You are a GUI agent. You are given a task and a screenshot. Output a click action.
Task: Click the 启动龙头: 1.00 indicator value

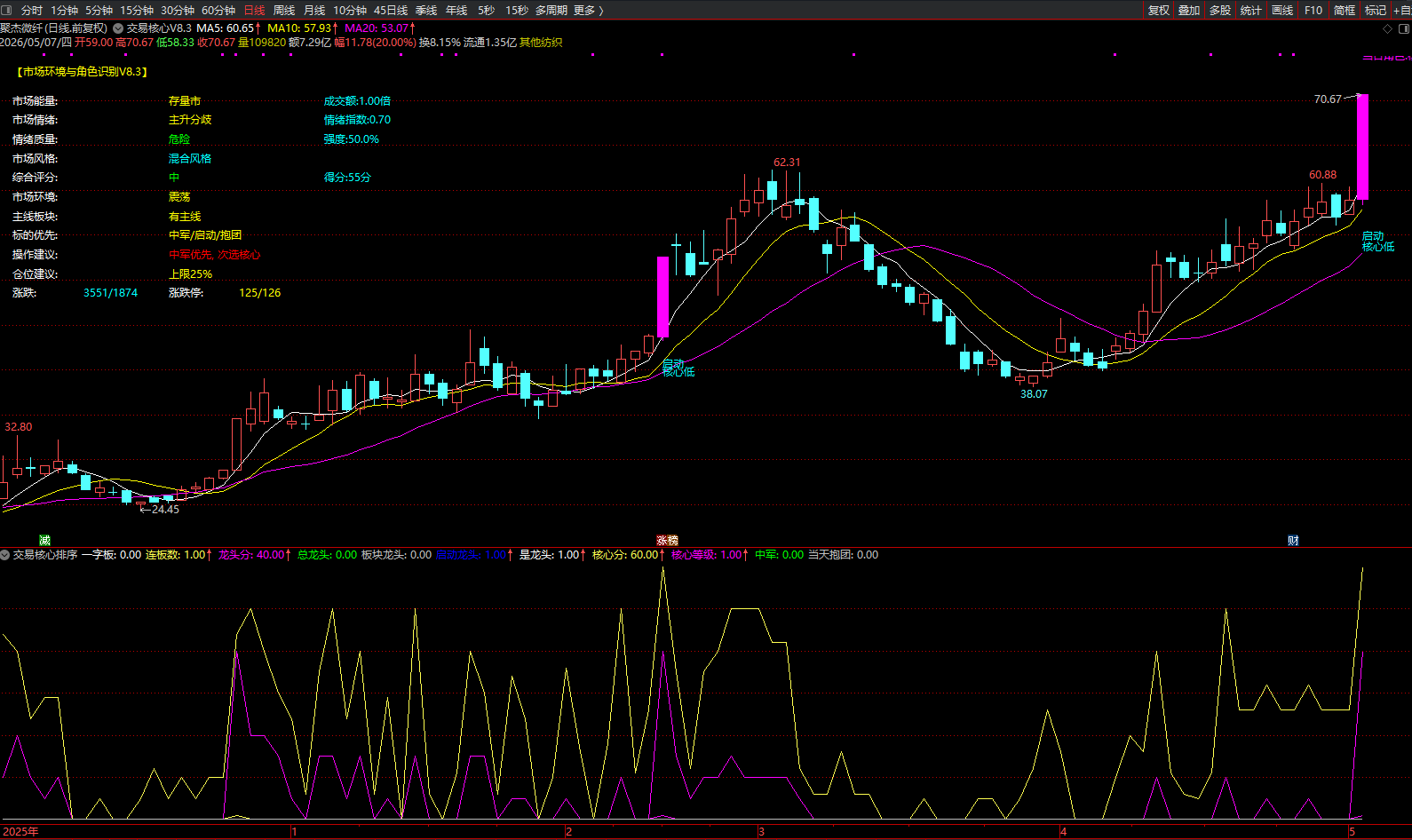coord(473,555)
